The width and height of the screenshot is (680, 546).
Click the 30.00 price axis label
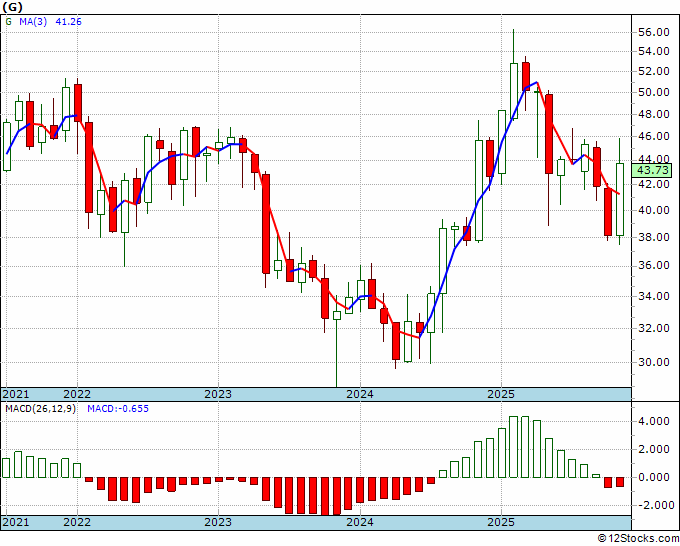[654, 362]
